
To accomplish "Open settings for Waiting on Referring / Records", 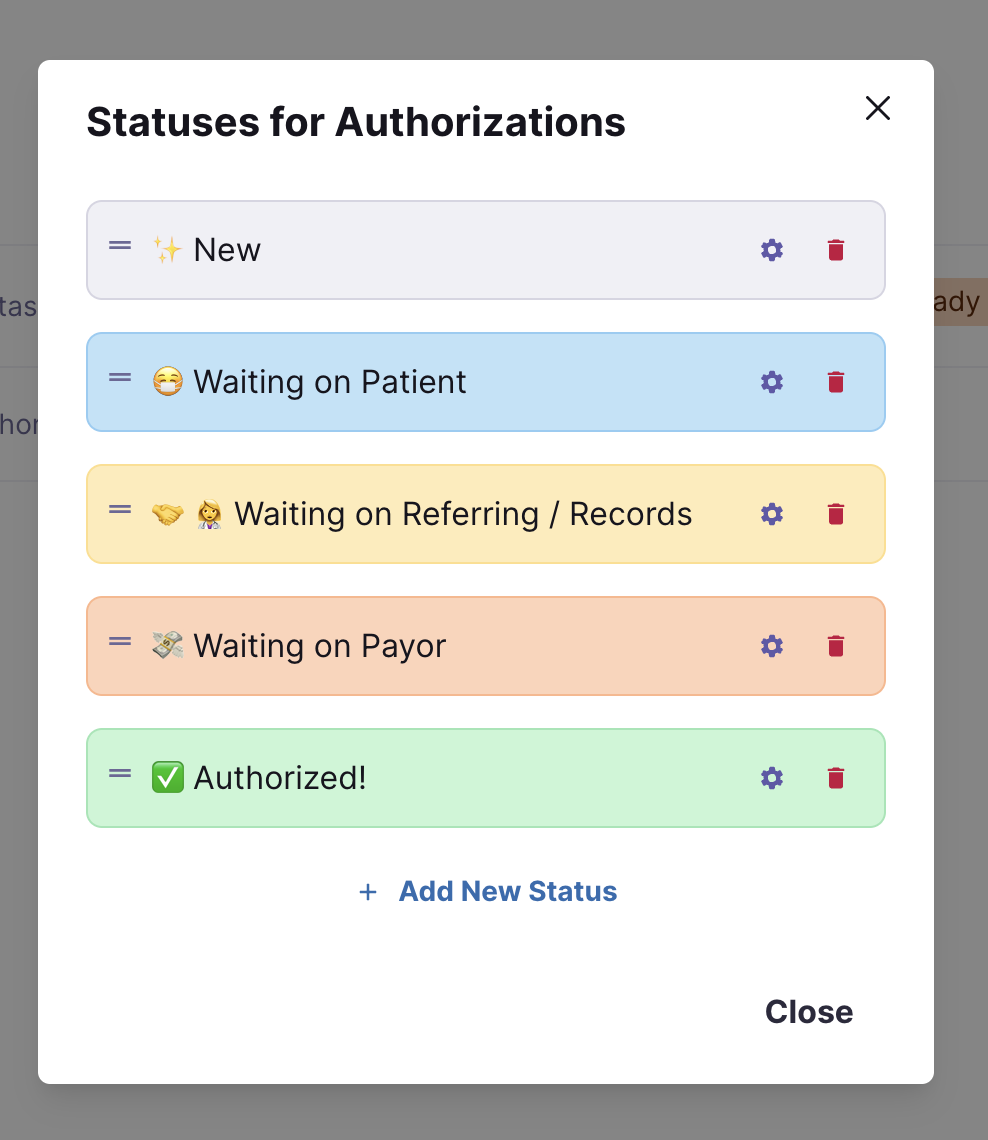I will coord(771,514).
